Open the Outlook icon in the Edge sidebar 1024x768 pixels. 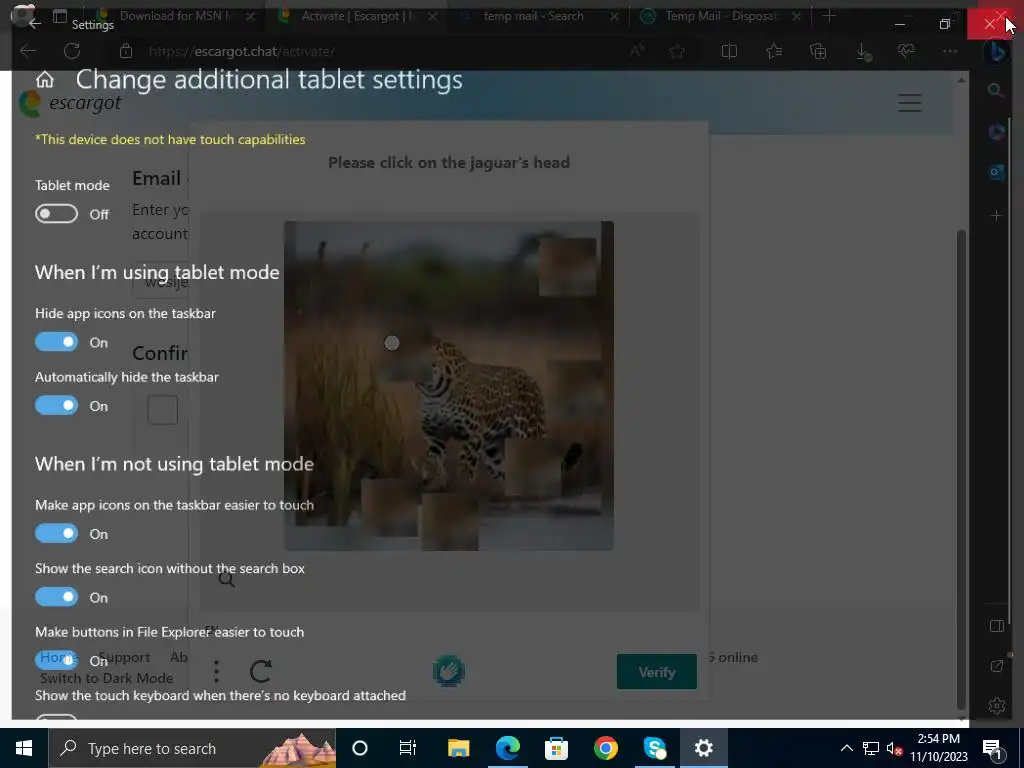coord(996,172)
